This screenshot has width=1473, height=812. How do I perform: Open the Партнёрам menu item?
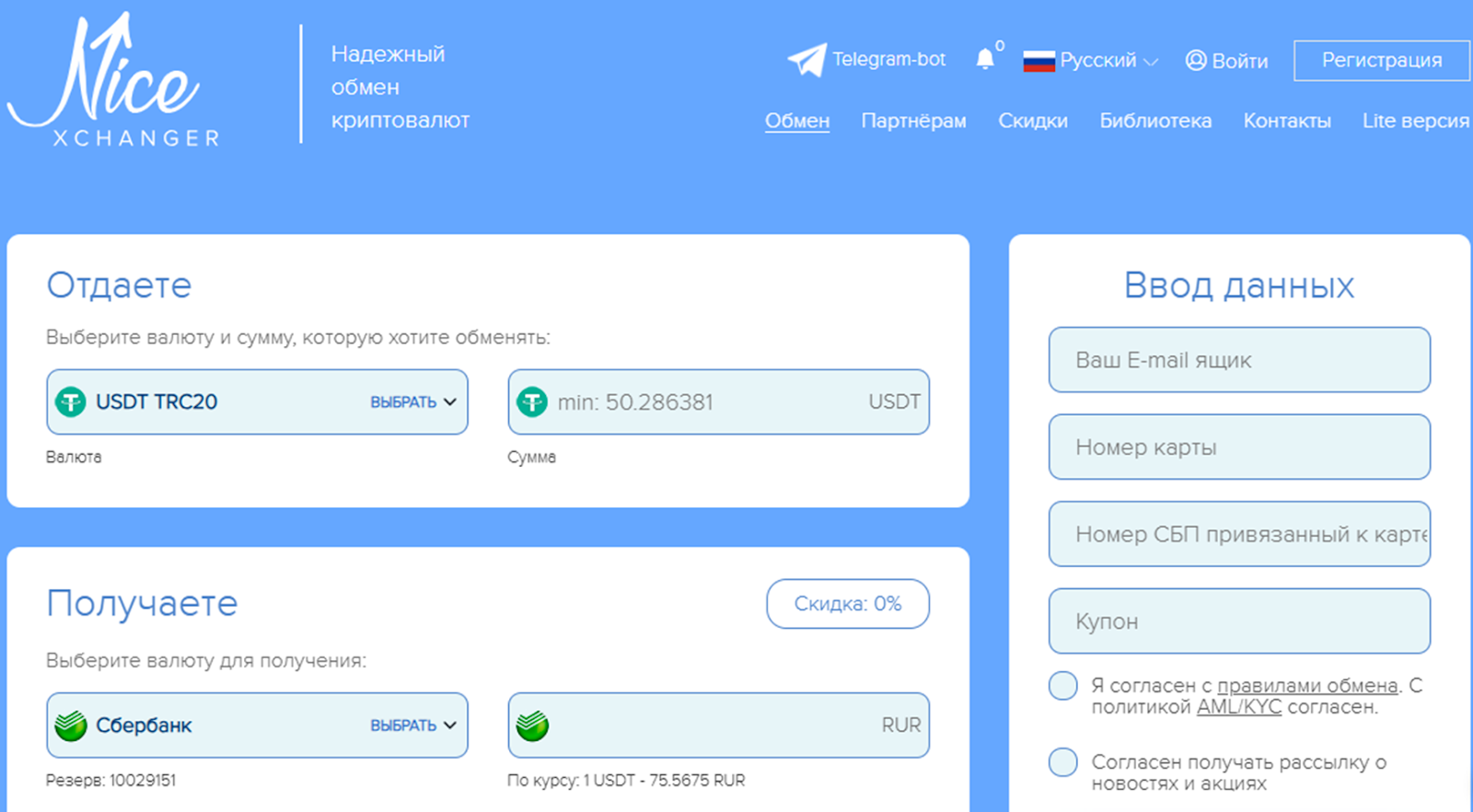tap(914, 121)
